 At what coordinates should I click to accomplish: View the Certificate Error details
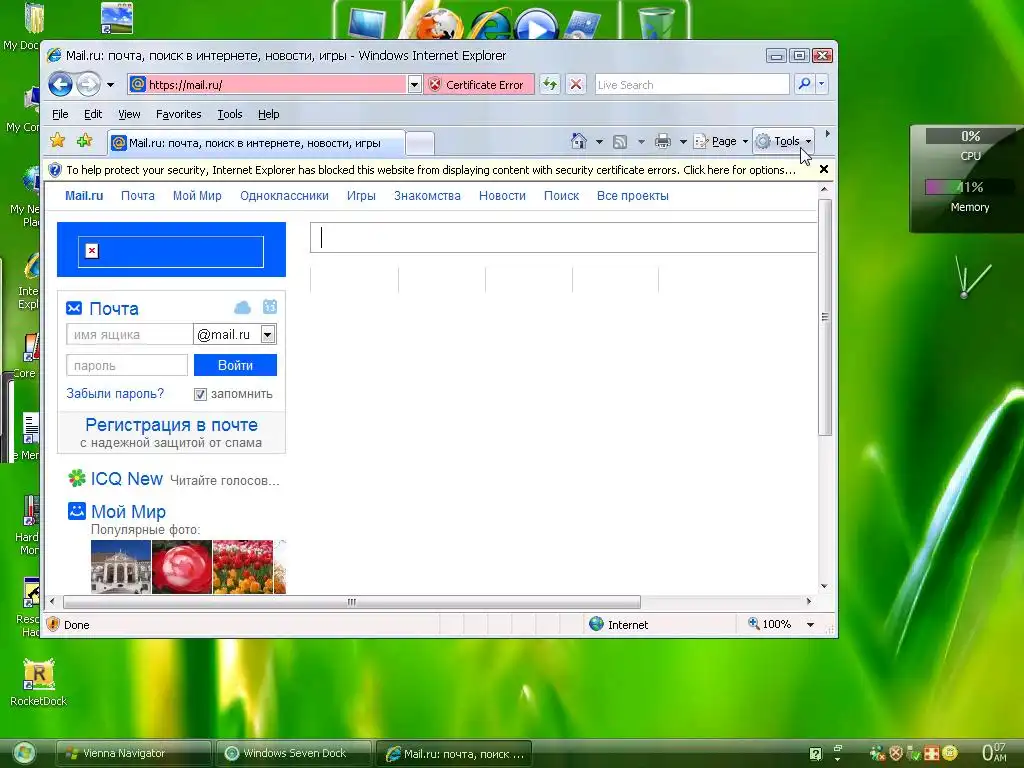pos(479,85)
